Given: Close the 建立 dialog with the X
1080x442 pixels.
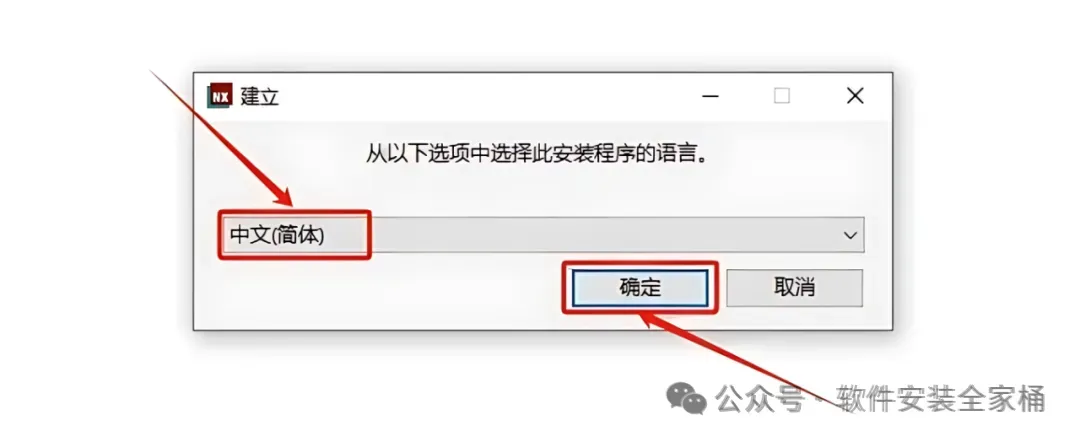Looking at the screenshot, I should click(855, 96).
